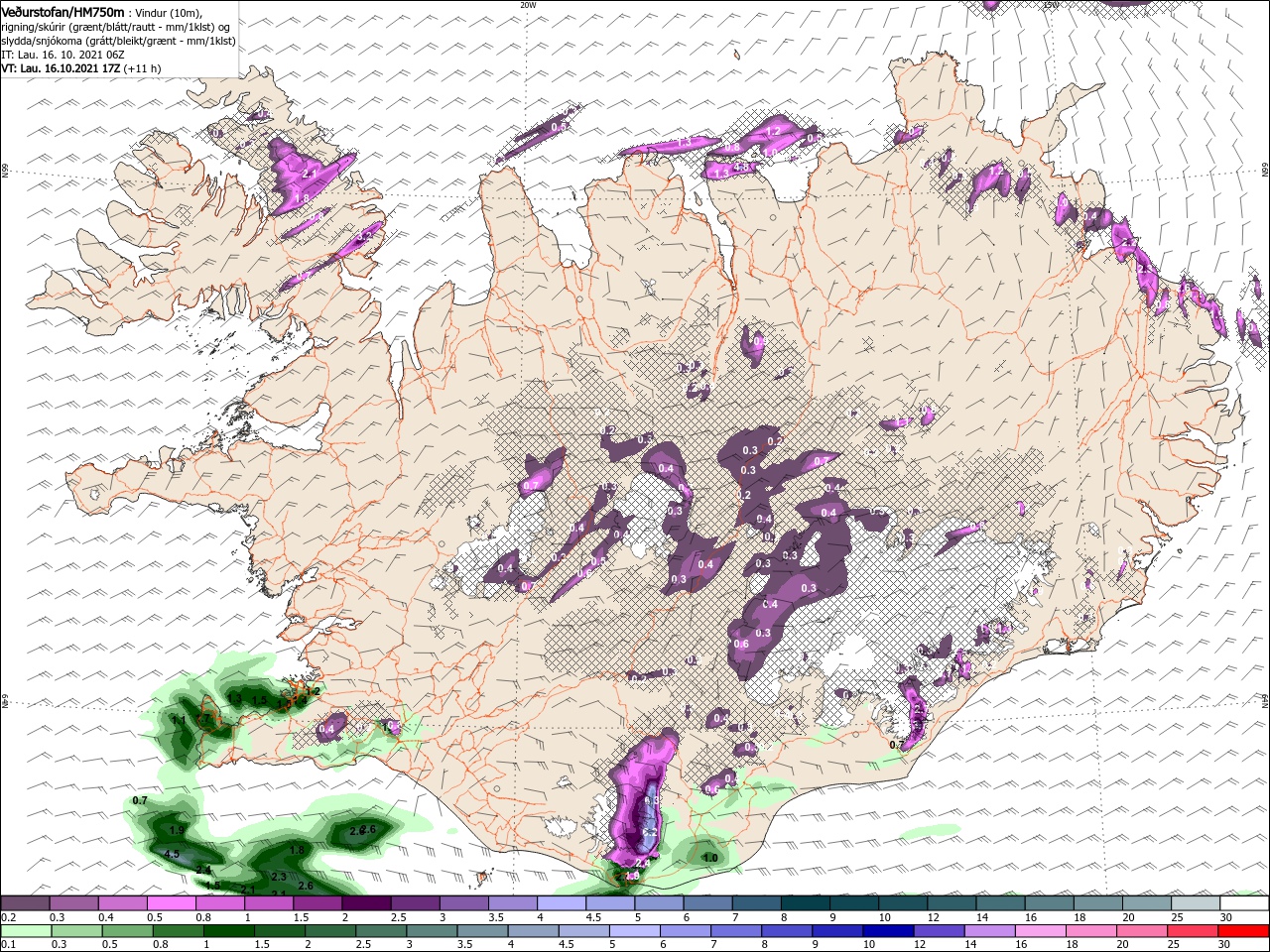Image resolution: width=1270 pixels, height=952 pixels.
Task: Click the rigning/skúrir legend description line
Action: [116, 27]
